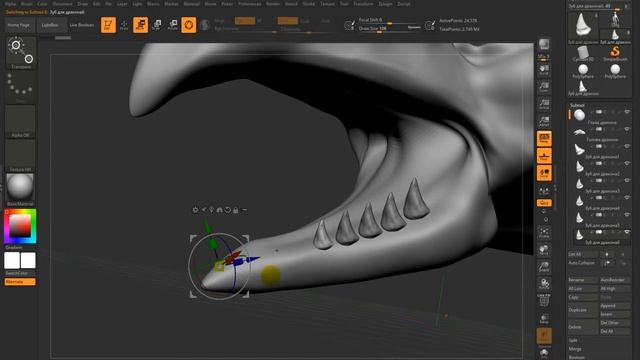This screenshot has height=360, width=640.
Task: Hide the Глаза дракона subtool eye
Action: [627, 112]
